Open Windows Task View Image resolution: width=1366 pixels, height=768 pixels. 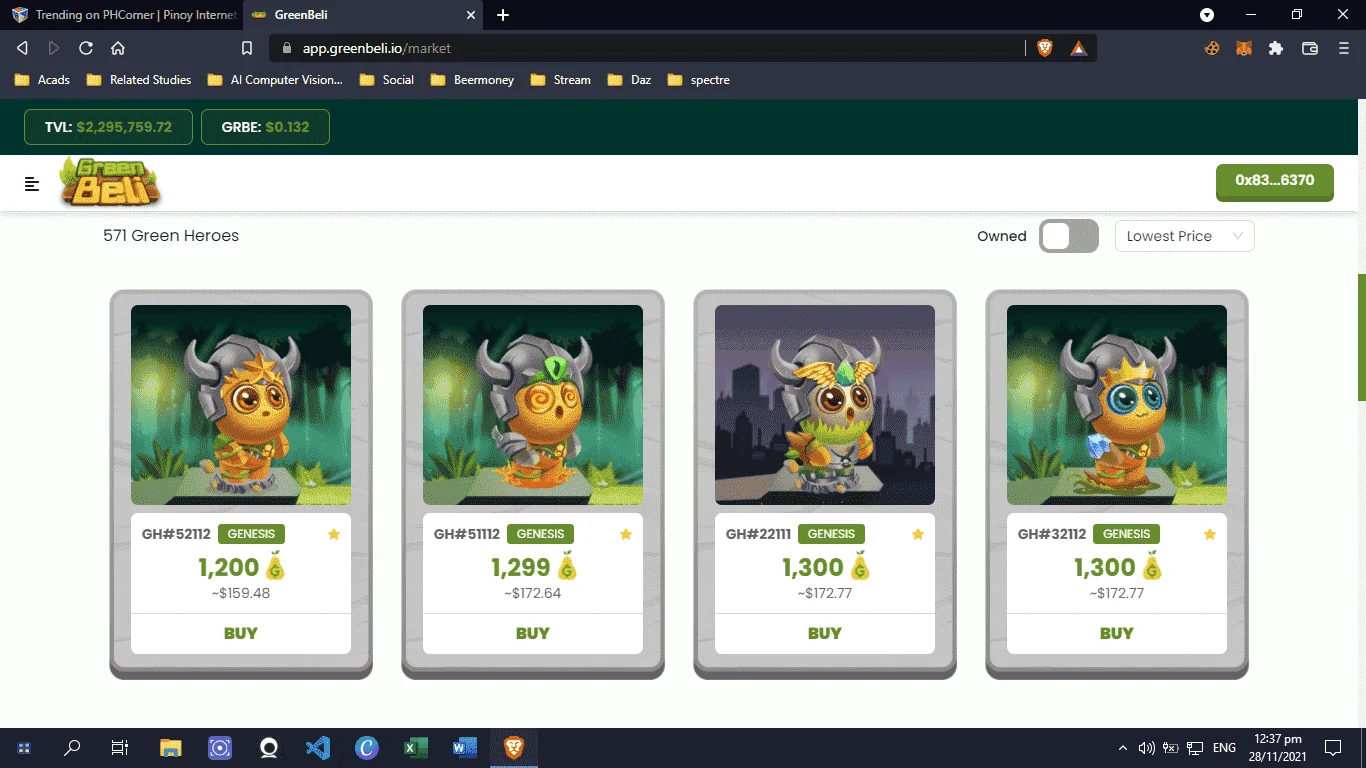(120, 747)
